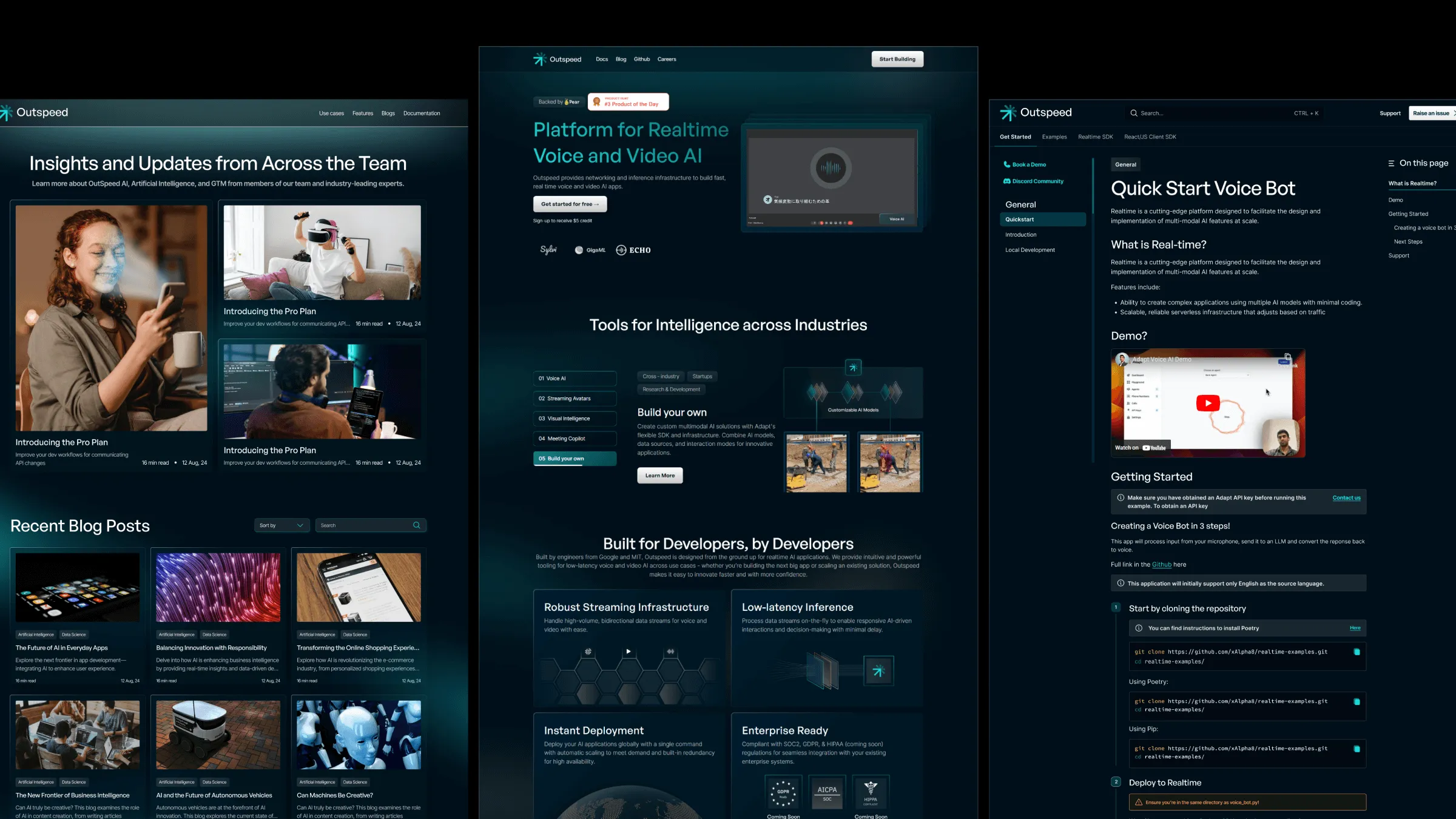Click the Voice AI button in the hero video
1456x819 pixels.
(x=896, y=219)
